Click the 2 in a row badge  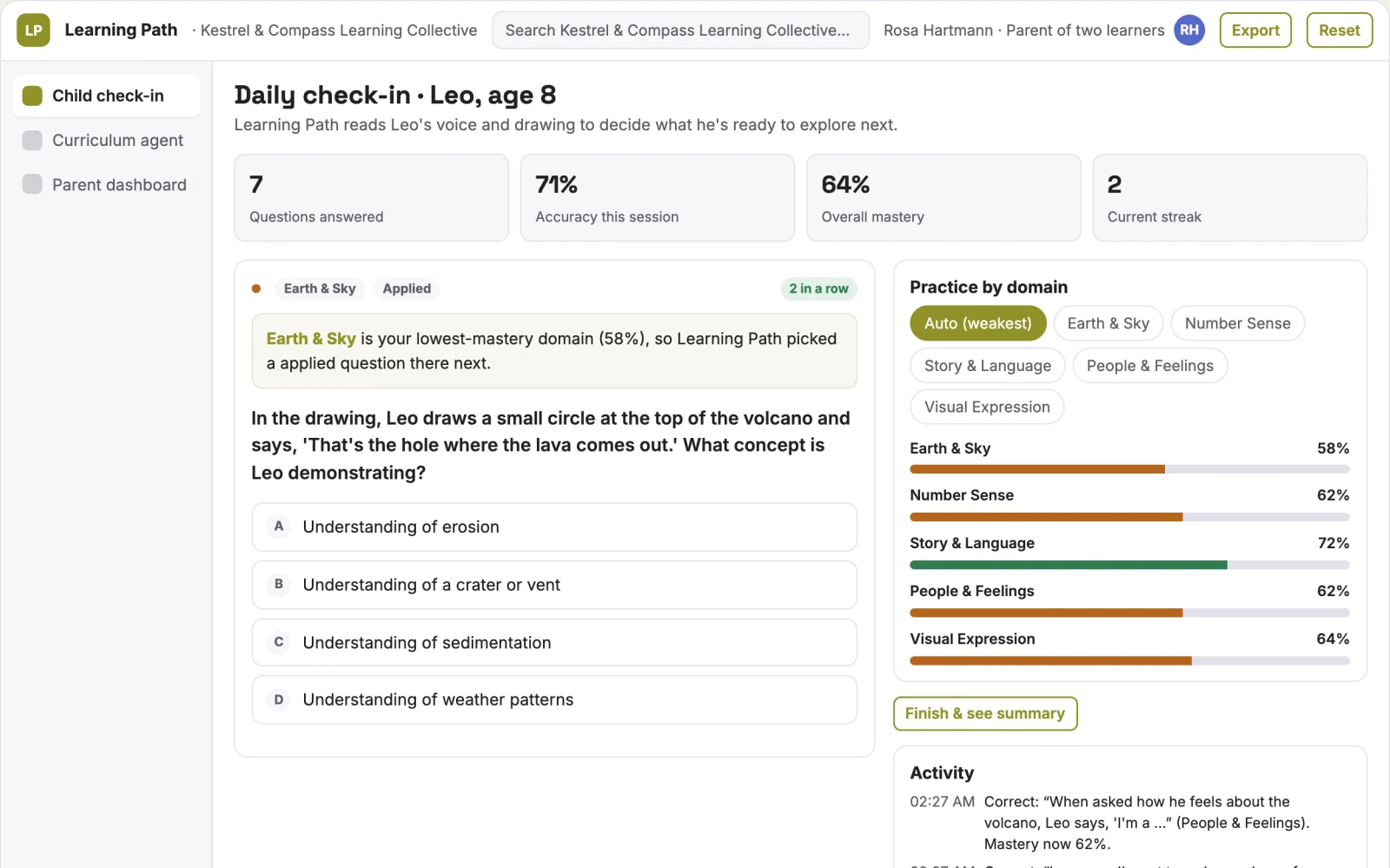818,288
